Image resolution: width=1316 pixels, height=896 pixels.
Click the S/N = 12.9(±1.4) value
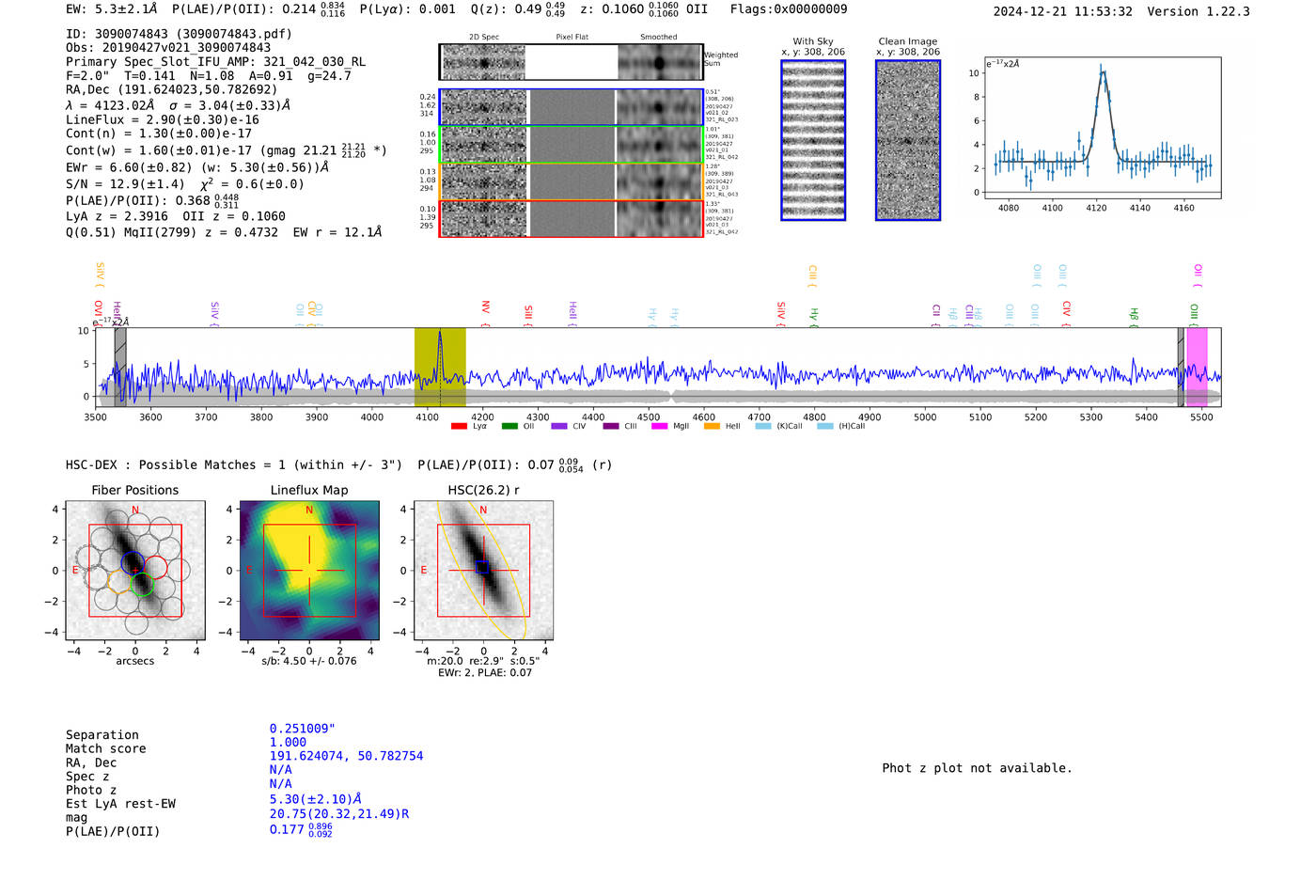(125, 184)
